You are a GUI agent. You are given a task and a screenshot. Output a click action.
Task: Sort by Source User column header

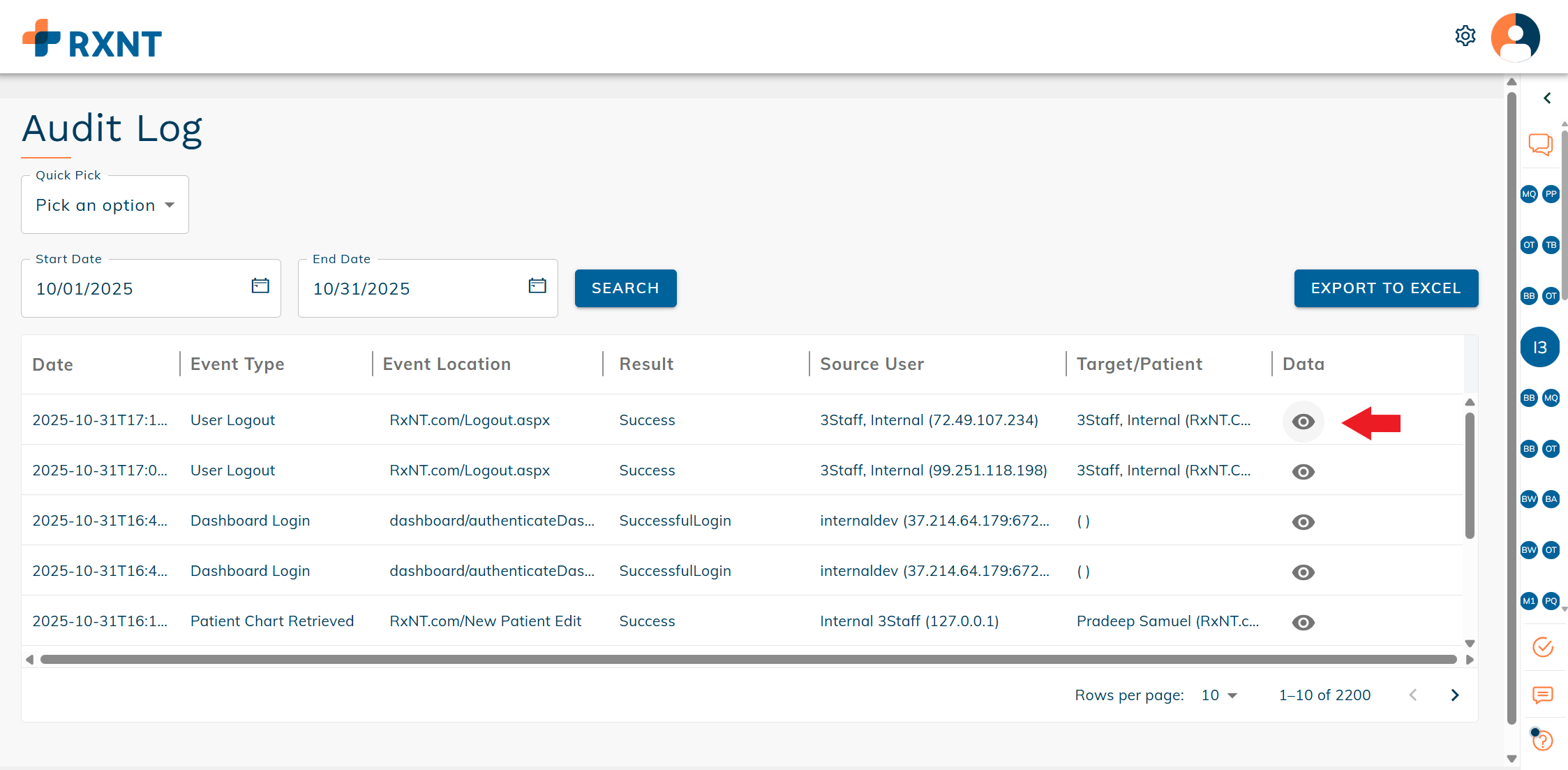coord(872,364)
